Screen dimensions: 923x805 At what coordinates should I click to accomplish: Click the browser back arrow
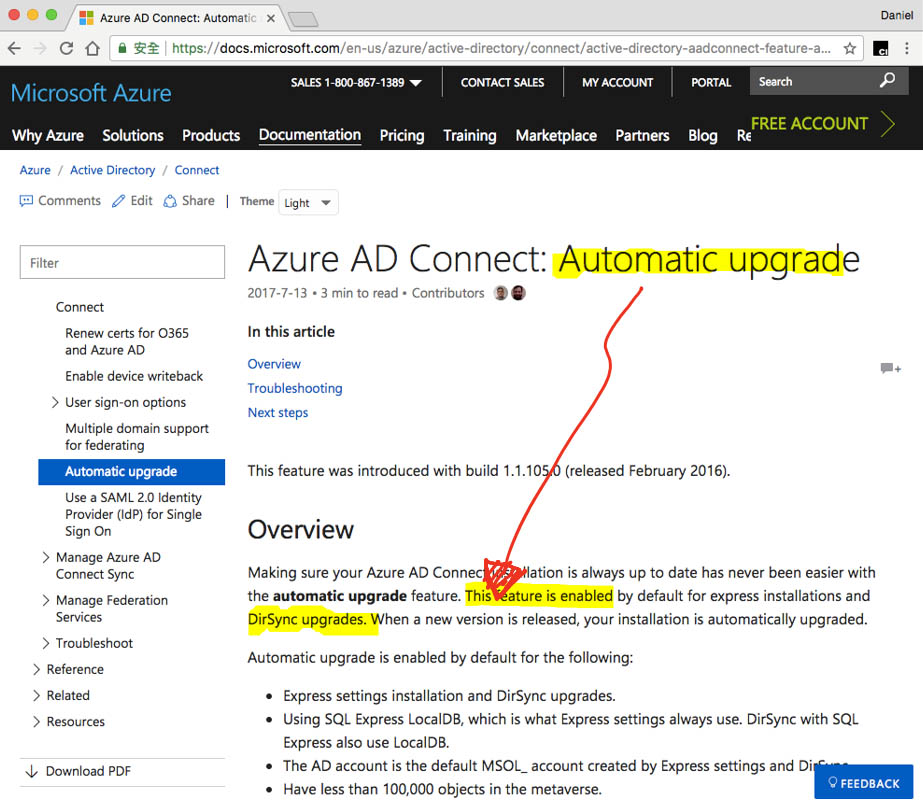click(14, 48)
